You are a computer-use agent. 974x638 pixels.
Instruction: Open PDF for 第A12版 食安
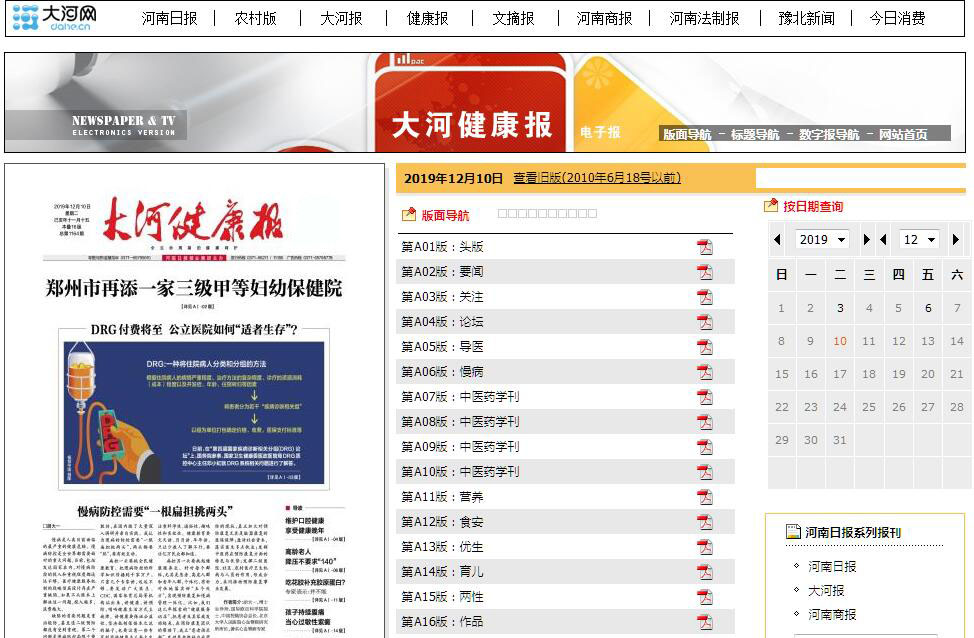[x=705, y=522]
